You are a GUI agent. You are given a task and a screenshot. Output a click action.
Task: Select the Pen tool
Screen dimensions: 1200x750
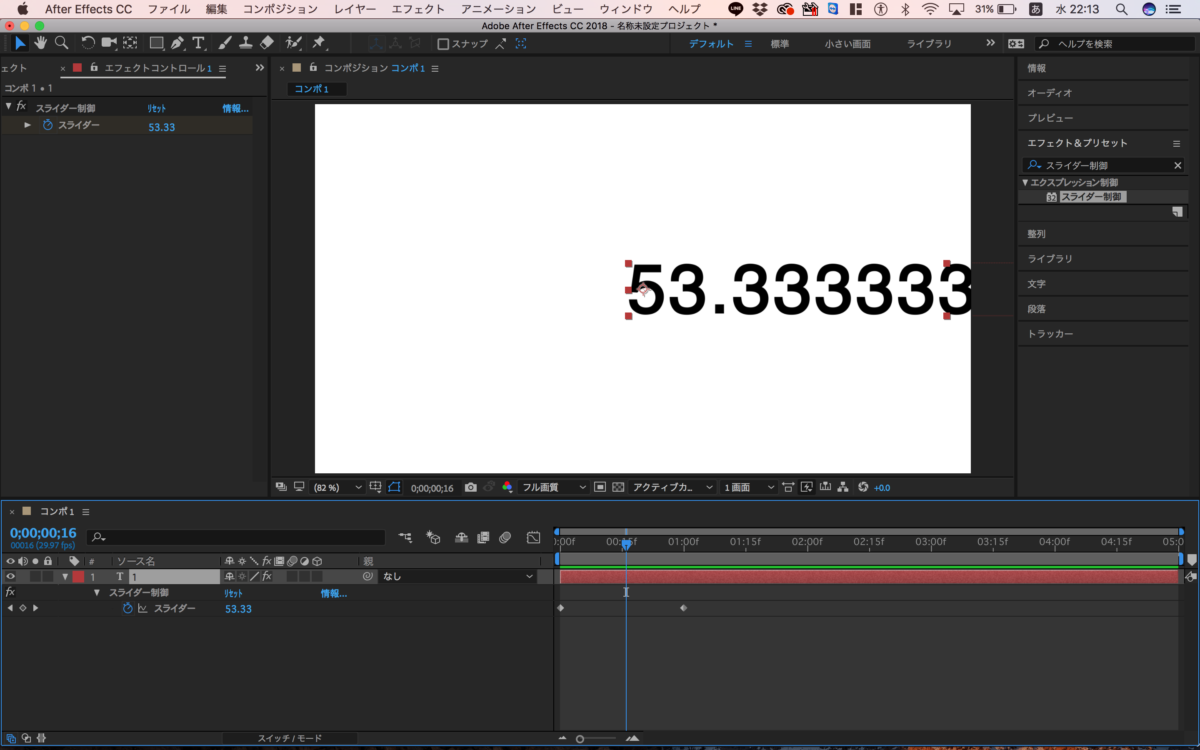point(177,43)
